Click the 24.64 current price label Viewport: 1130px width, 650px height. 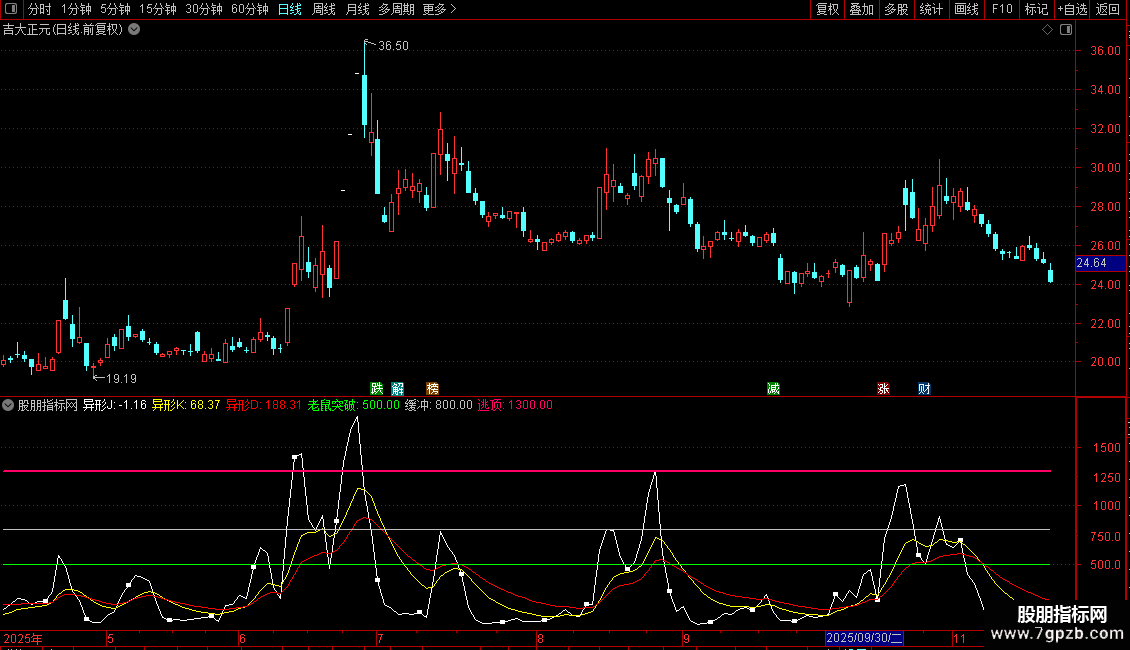1091,263
